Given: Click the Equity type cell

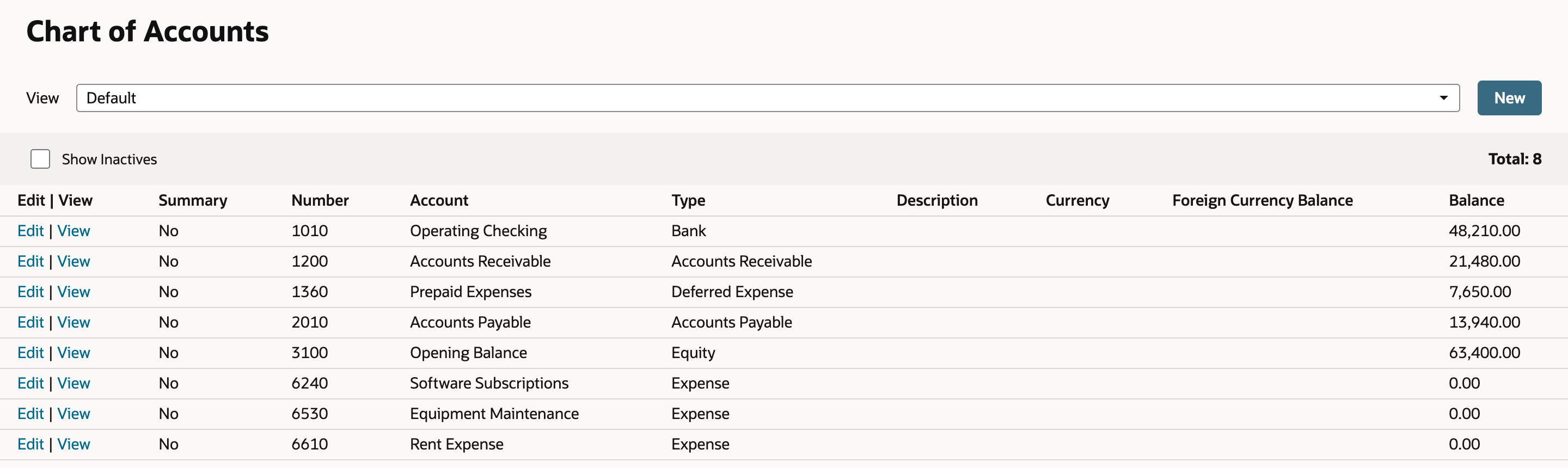Looking at the screenshot, I should click(x=693, y=353).
